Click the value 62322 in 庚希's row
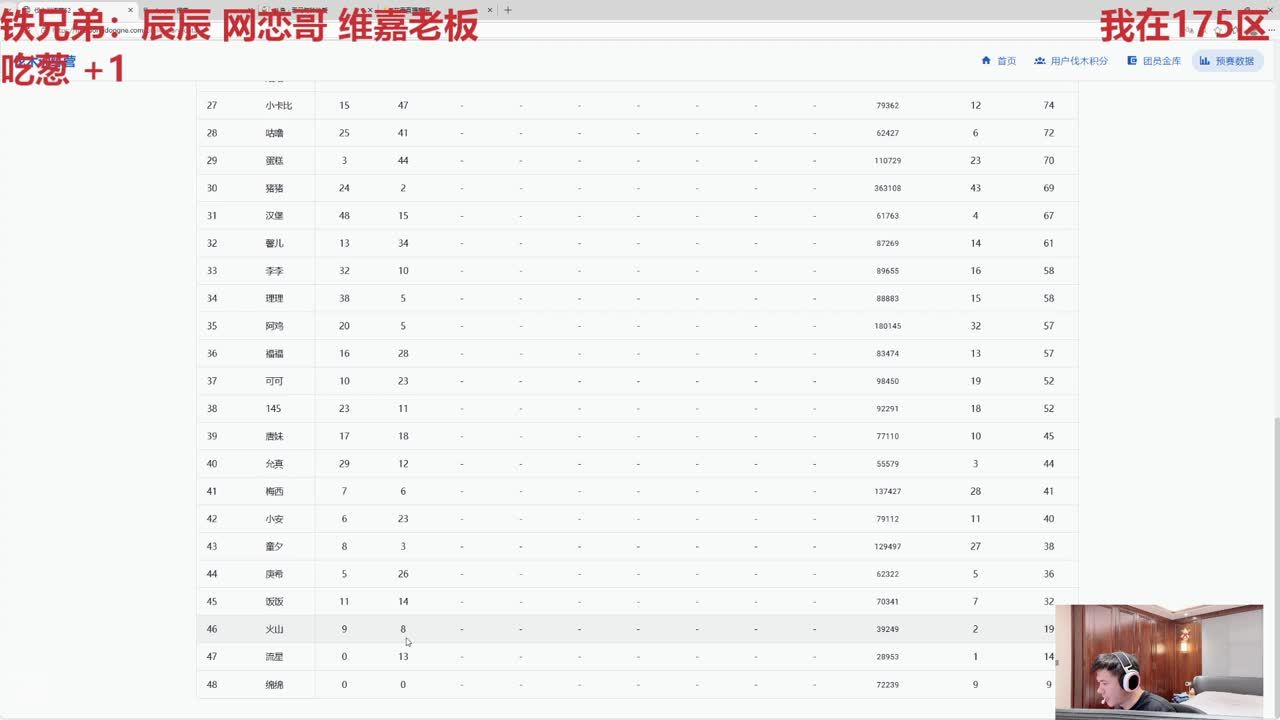This screenshot has width=1280, height=720. coord(887,574)
